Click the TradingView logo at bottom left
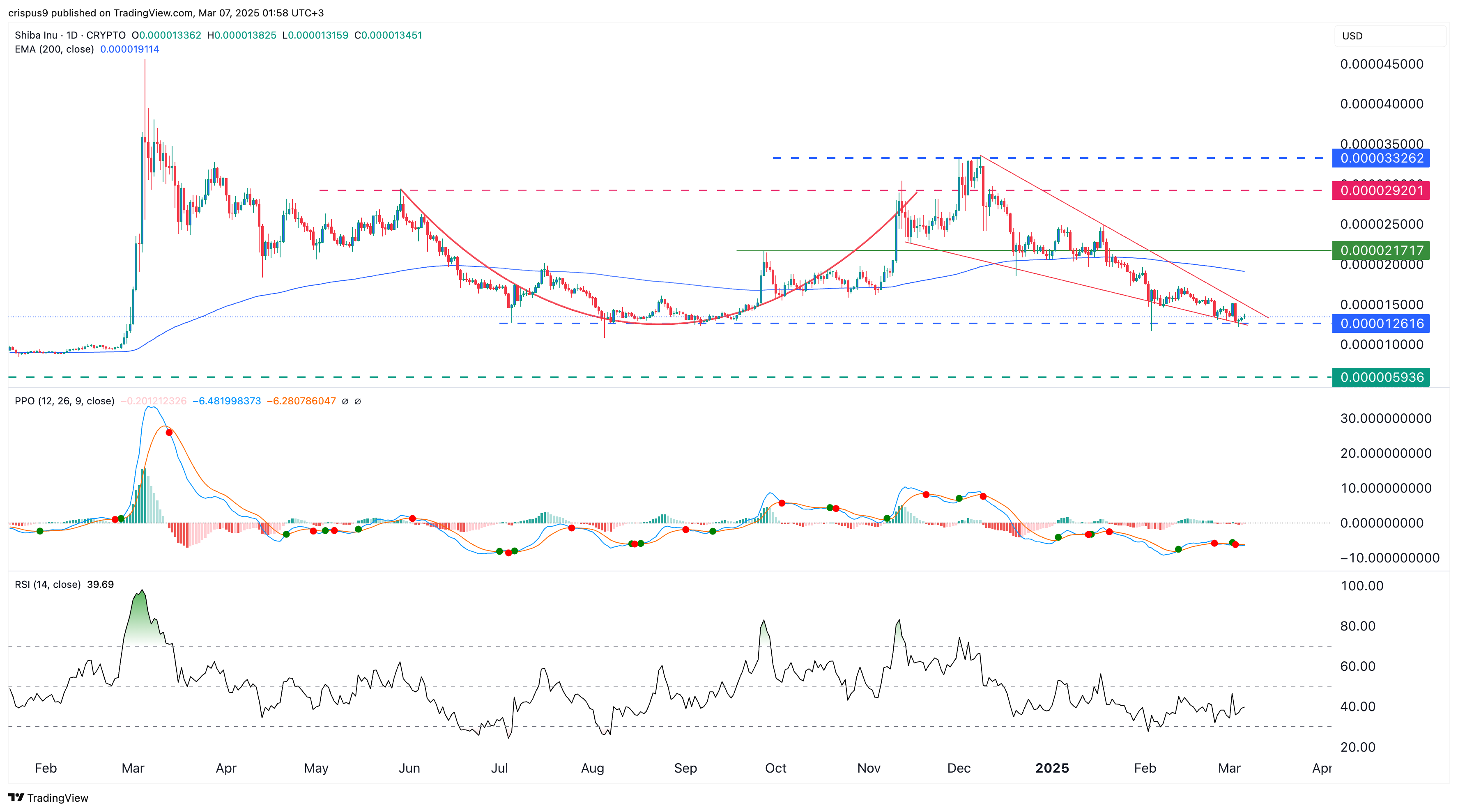Image resolution: width=1458 pixels, height=812 pixels. coord(48,797)
